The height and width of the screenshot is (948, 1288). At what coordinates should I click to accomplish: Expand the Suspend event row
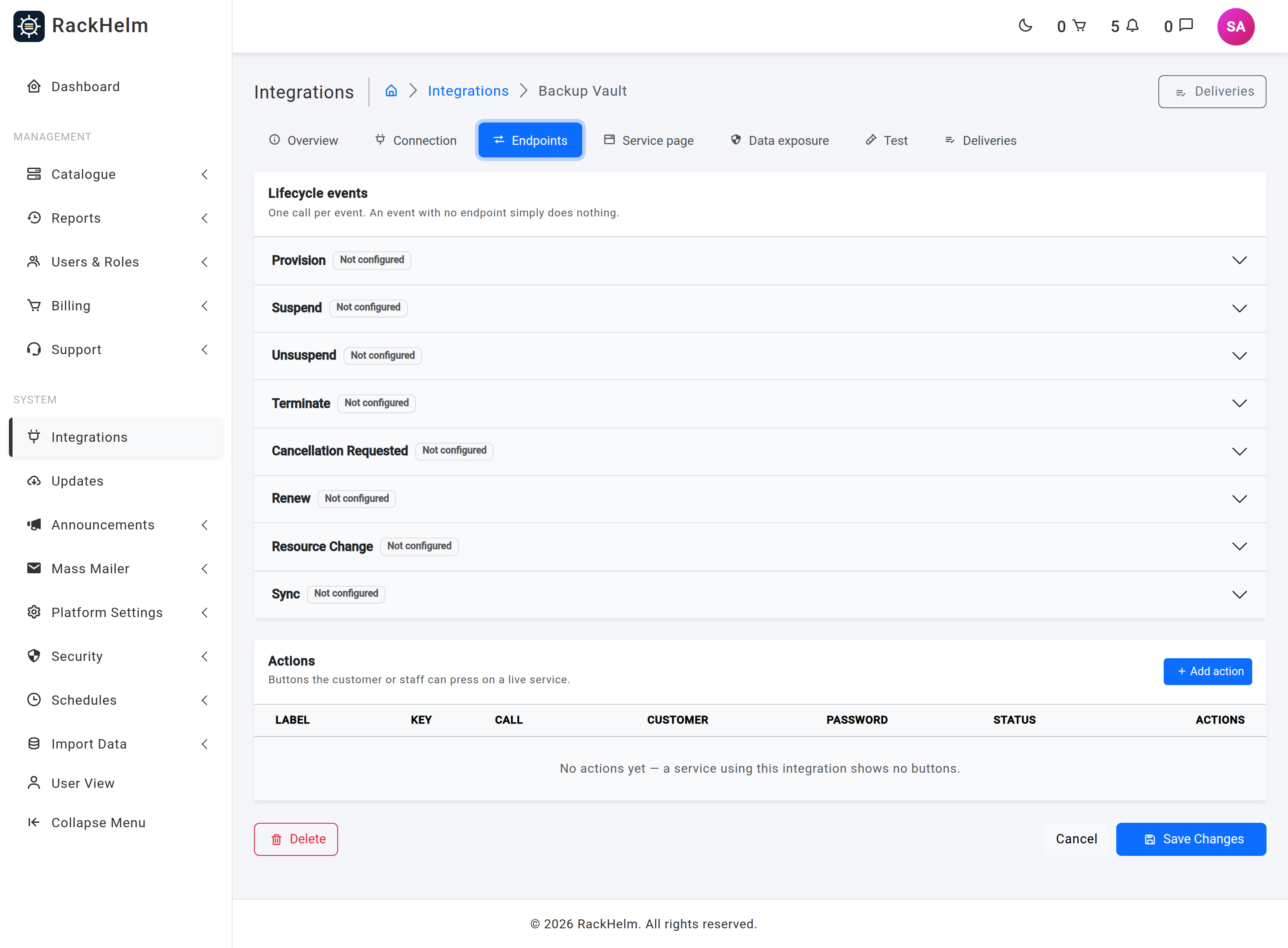click(760, 308)
